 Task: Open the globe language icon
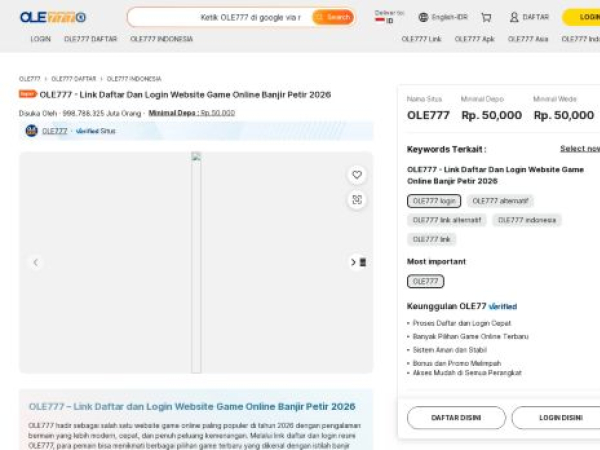[x=423, y=17]
